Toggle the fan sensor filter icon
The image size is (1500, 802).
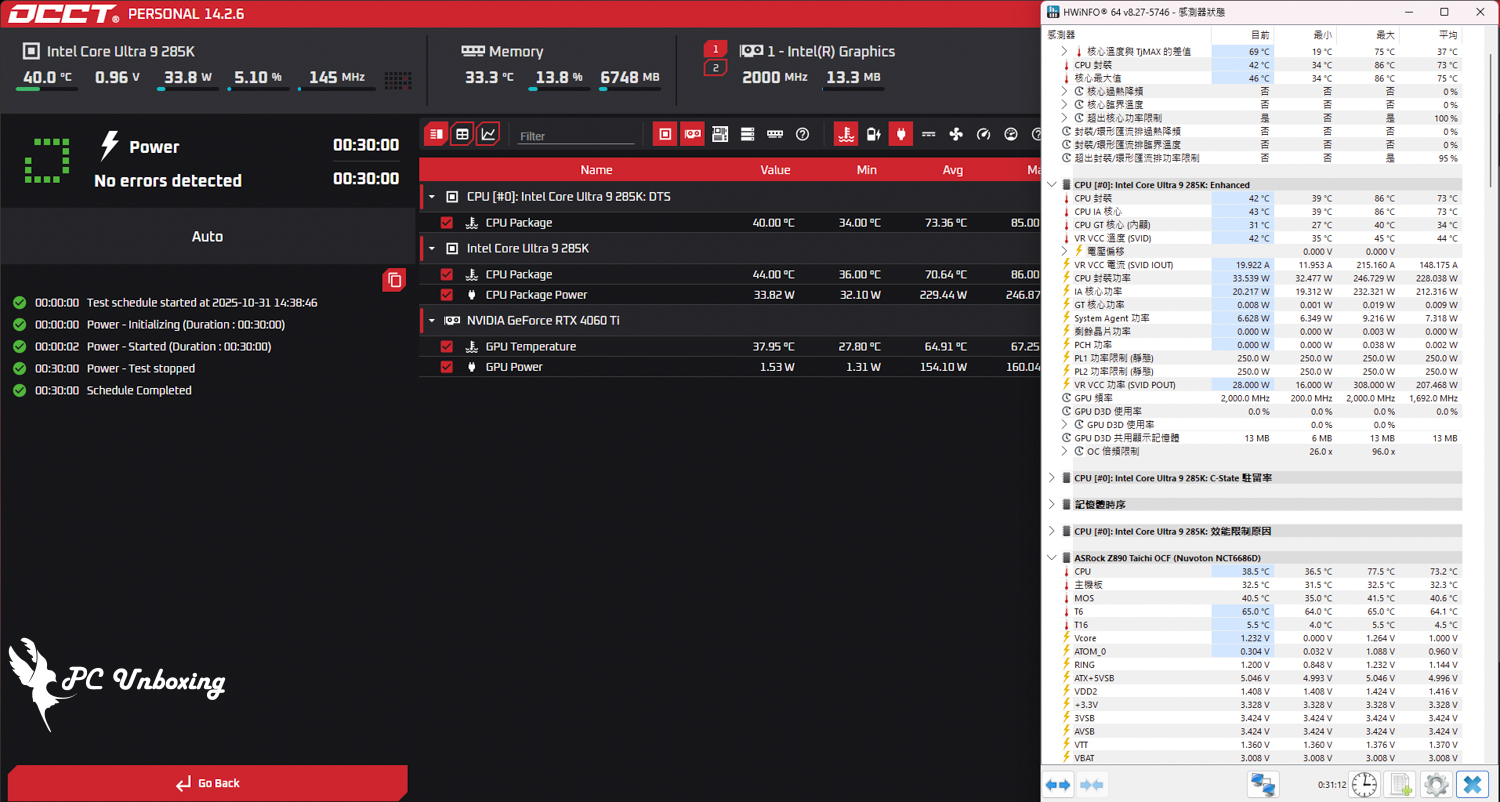(x=955, y=134)
